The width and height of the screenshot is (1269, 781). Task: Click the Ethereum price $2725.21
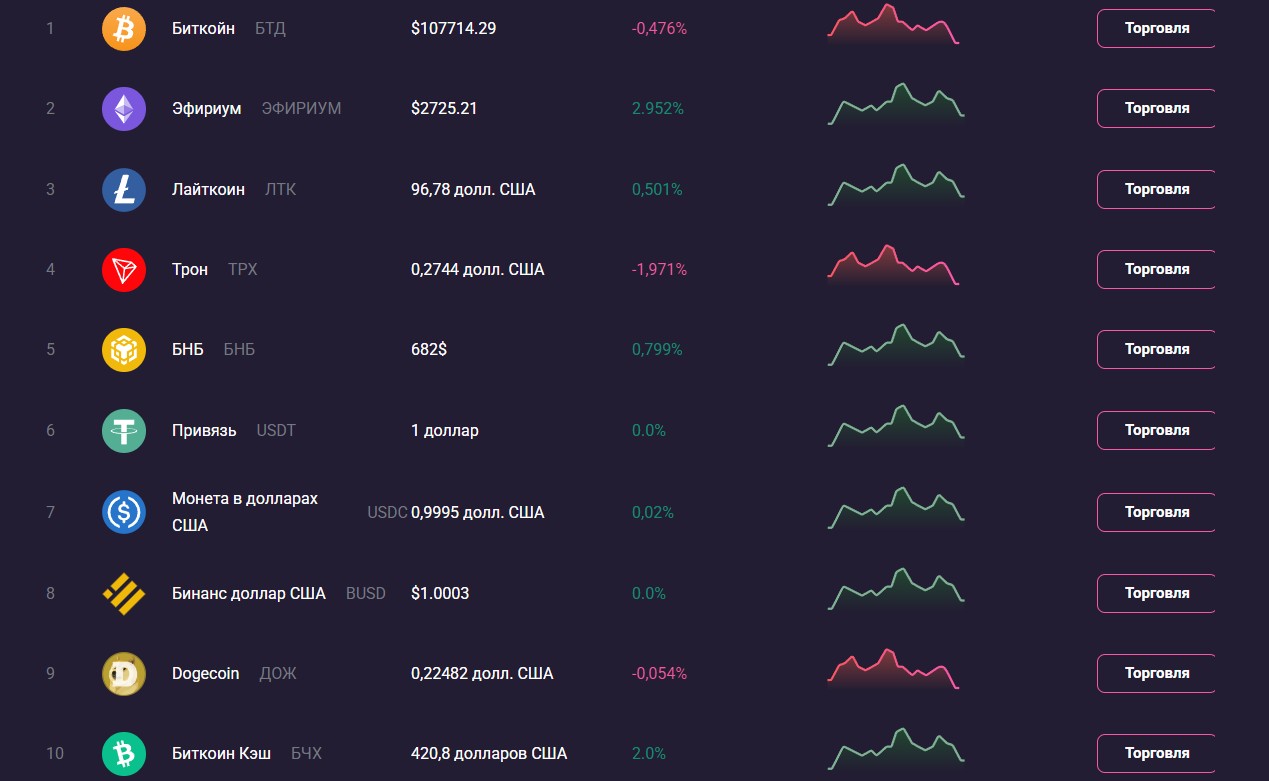(444, 108)
